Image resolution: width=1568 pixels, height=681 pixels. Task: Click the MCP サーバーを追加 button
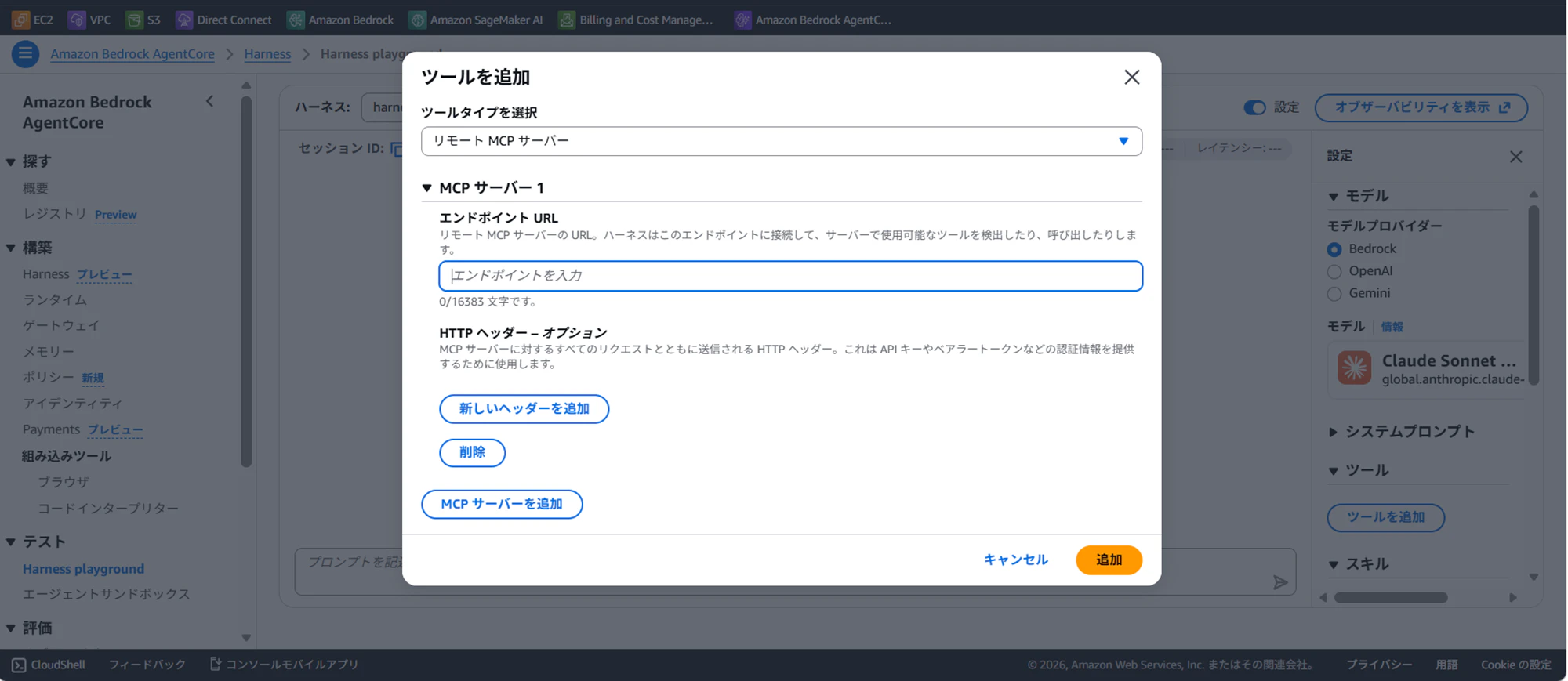click(502, 504)
